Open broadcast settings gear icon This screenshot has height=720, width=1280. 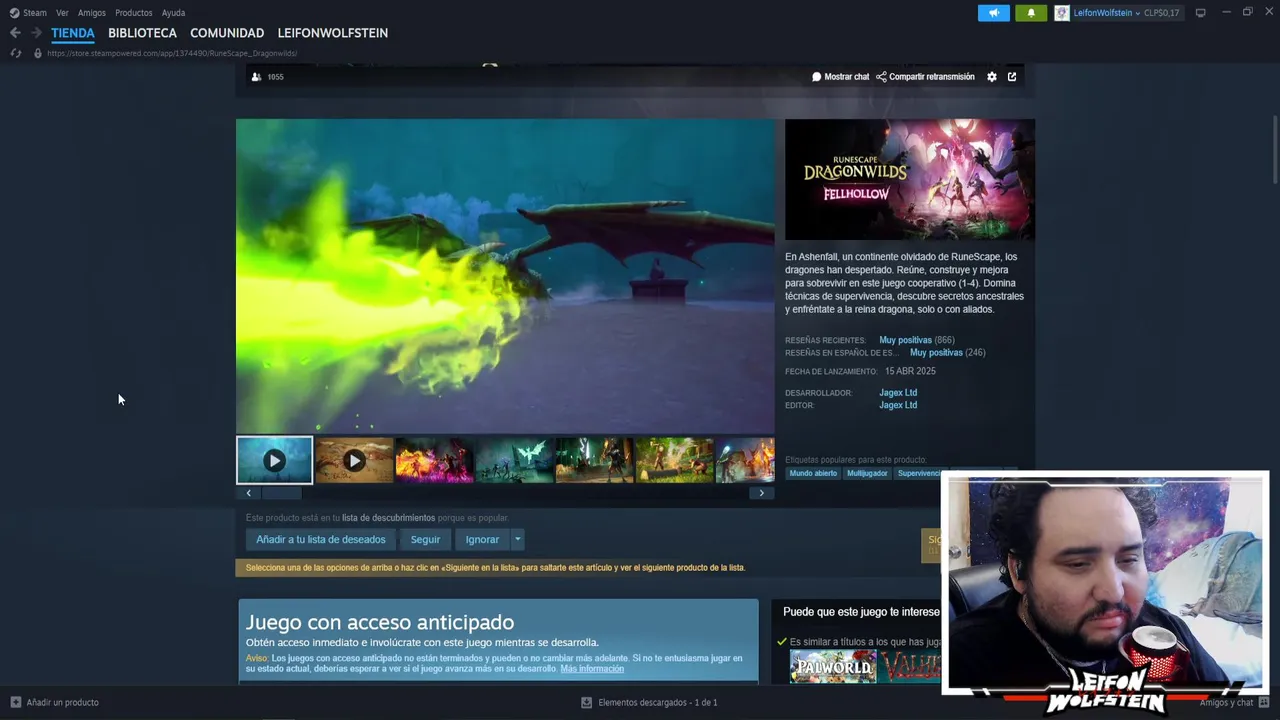[x=992, y=77]
